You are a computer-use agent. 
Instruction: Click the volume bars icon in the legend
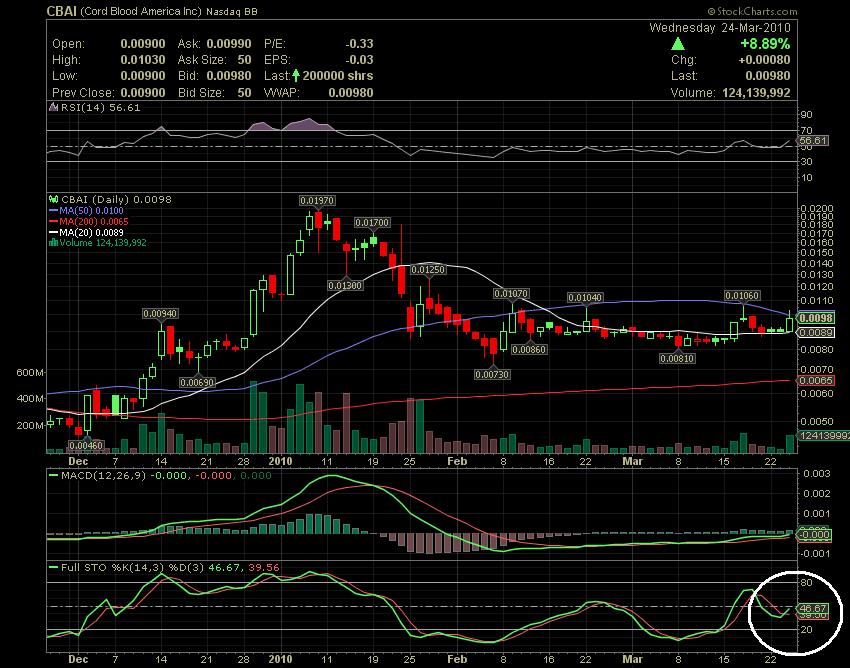tap(53, 242)
